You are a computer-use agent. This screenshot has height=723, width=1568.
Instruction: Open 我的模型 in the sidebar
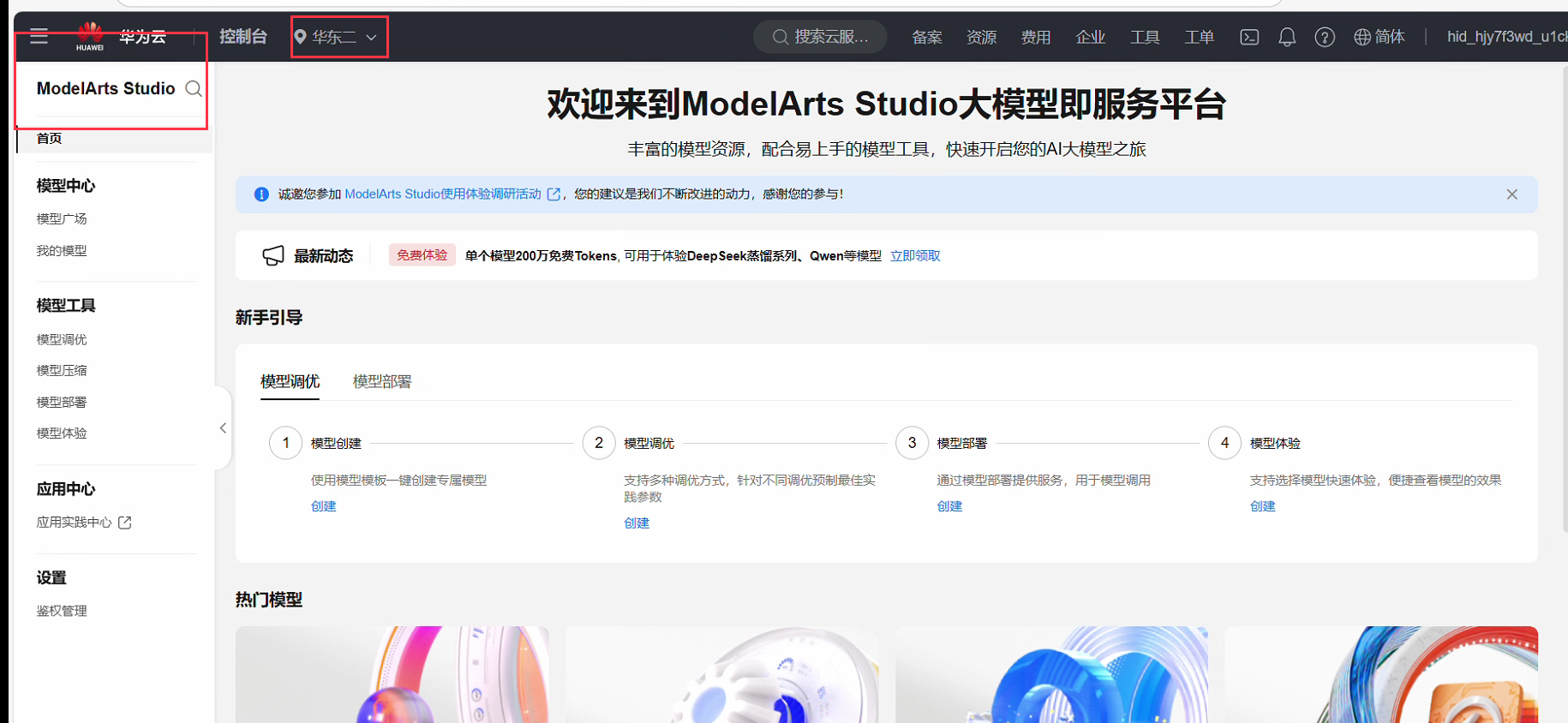coord(62,250)
